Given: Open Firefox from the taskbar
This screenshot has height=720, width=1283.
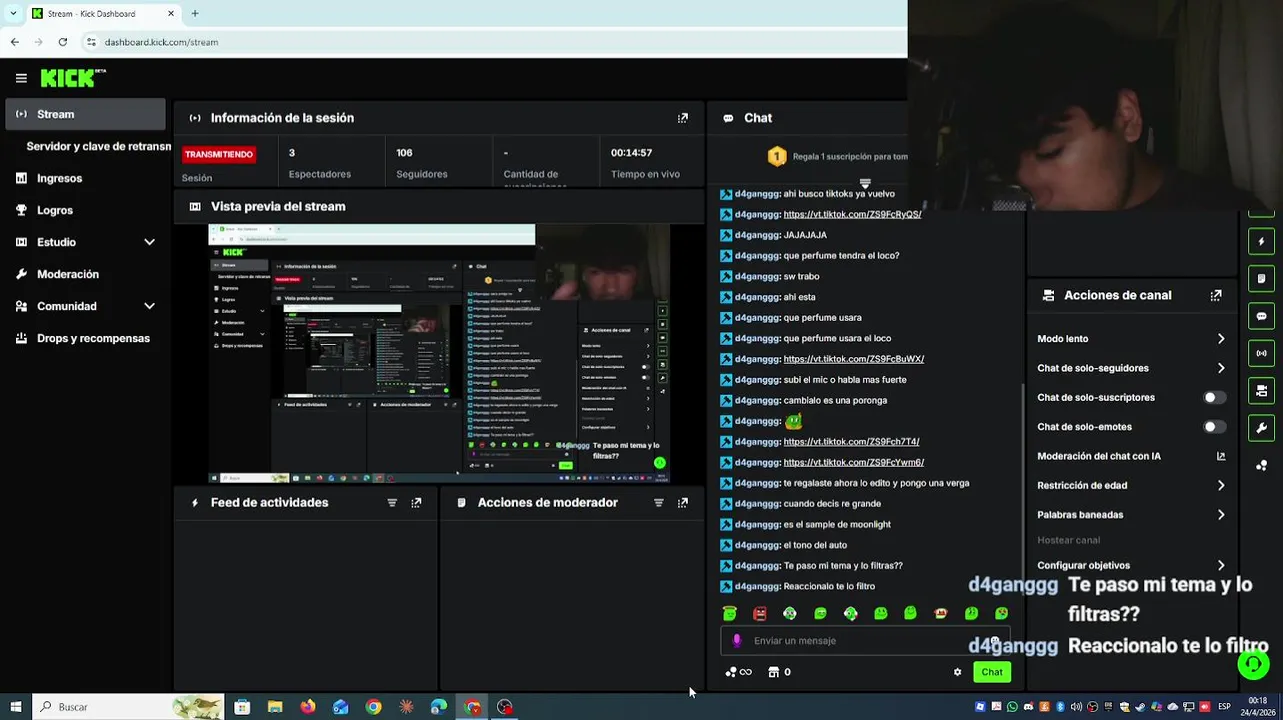Looking at the screenshot, I should [x=308, y=707].
